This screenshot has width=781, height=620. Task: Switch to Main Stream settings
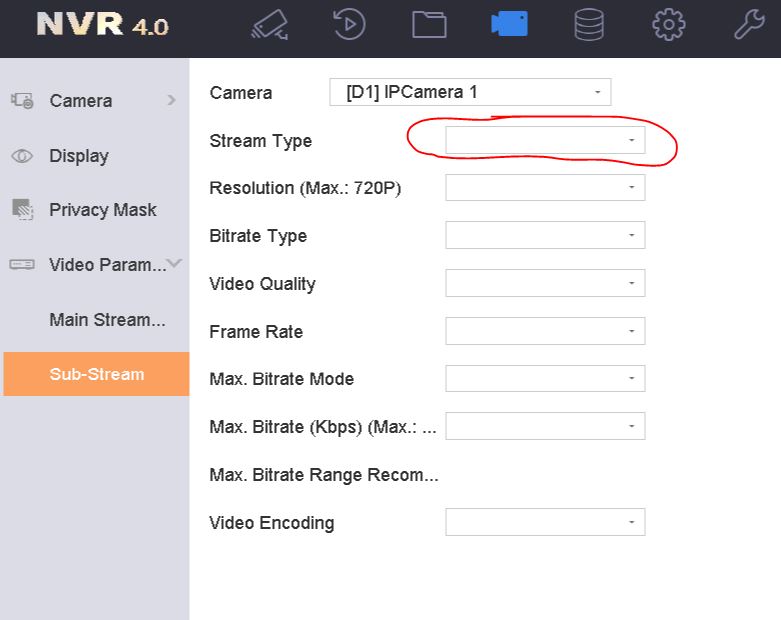(107, 320)
